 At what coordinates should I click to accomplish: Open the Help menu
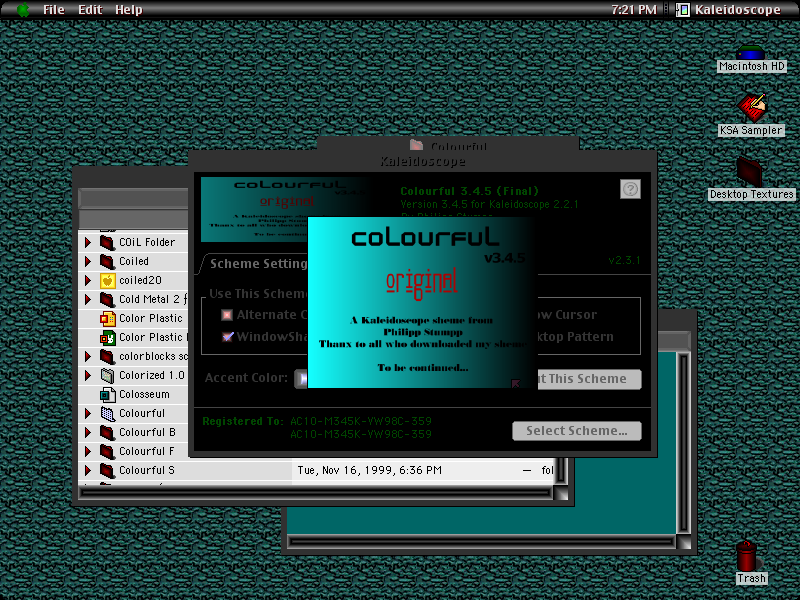tap(129, 10)
